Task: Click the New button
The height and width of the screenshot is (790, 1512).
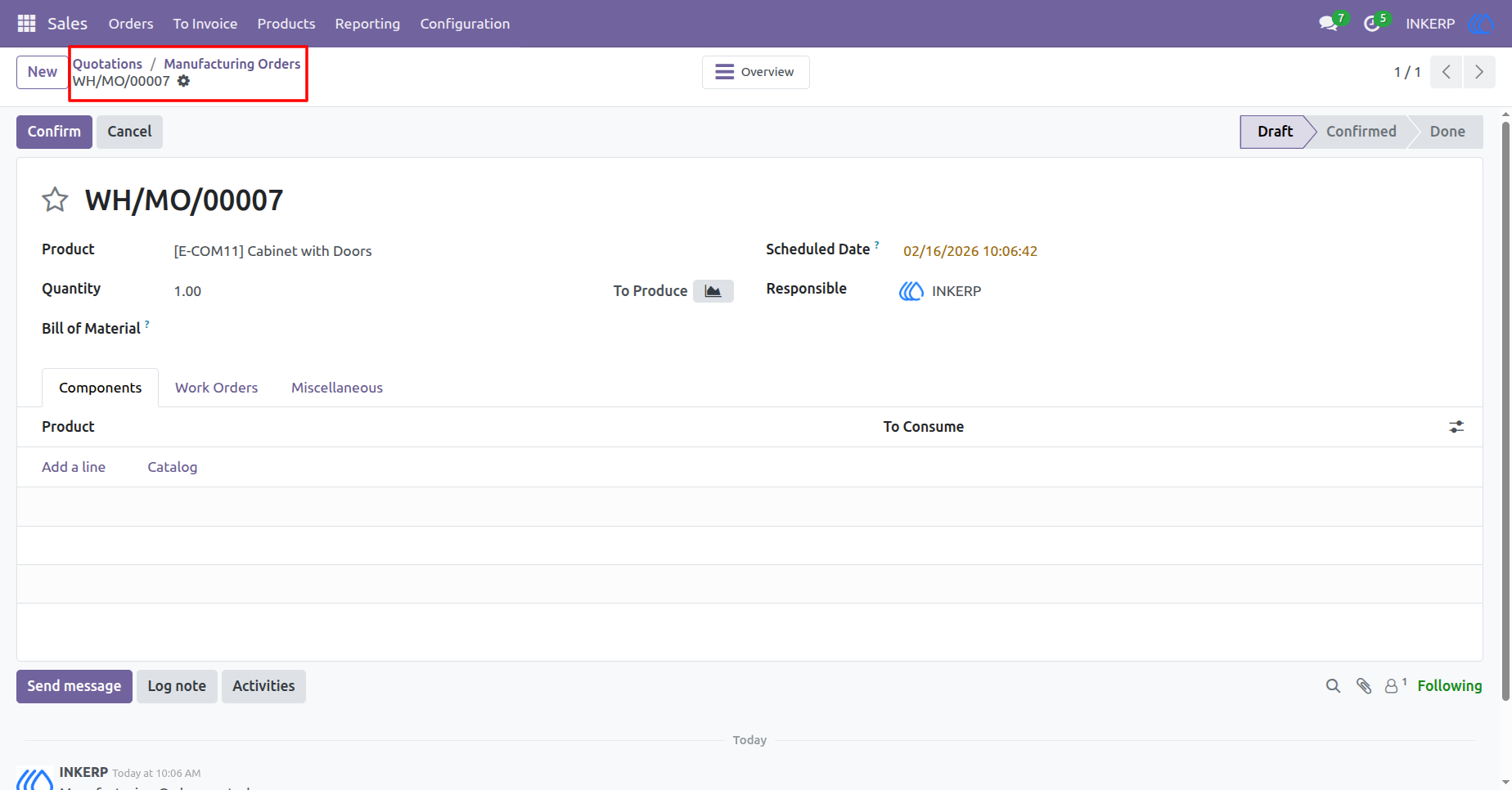Action: tap(43, 72)
